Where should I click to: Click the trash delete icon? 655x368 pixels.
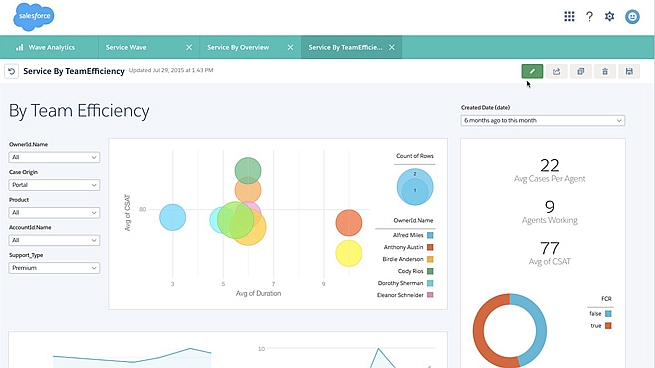coord(605,71)
